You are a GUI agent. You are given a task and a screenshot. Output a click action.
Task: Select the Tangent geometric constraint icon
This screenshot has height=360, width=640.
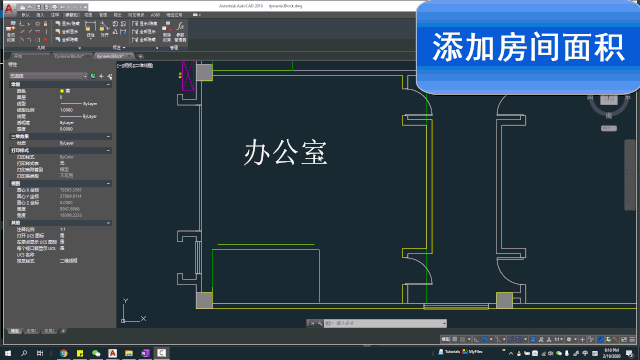(x=22, y=40)
